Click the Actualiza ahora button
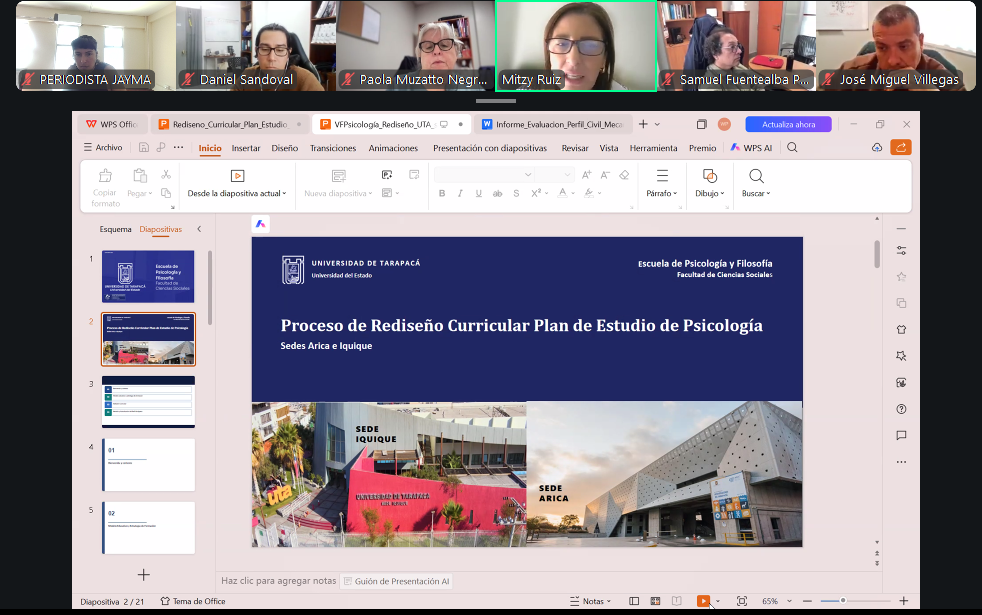This screenshot has width=982, height=615. coord(788,124)
